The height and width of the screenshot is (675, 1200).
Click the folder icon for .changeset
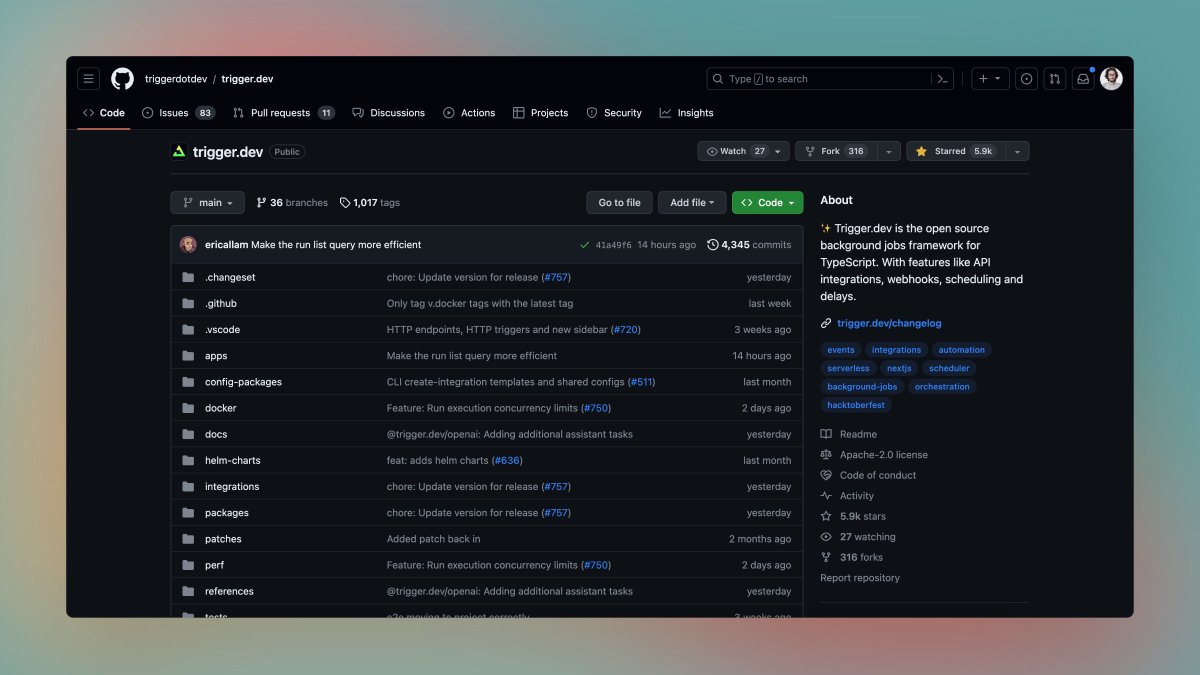tap(187, 277)
